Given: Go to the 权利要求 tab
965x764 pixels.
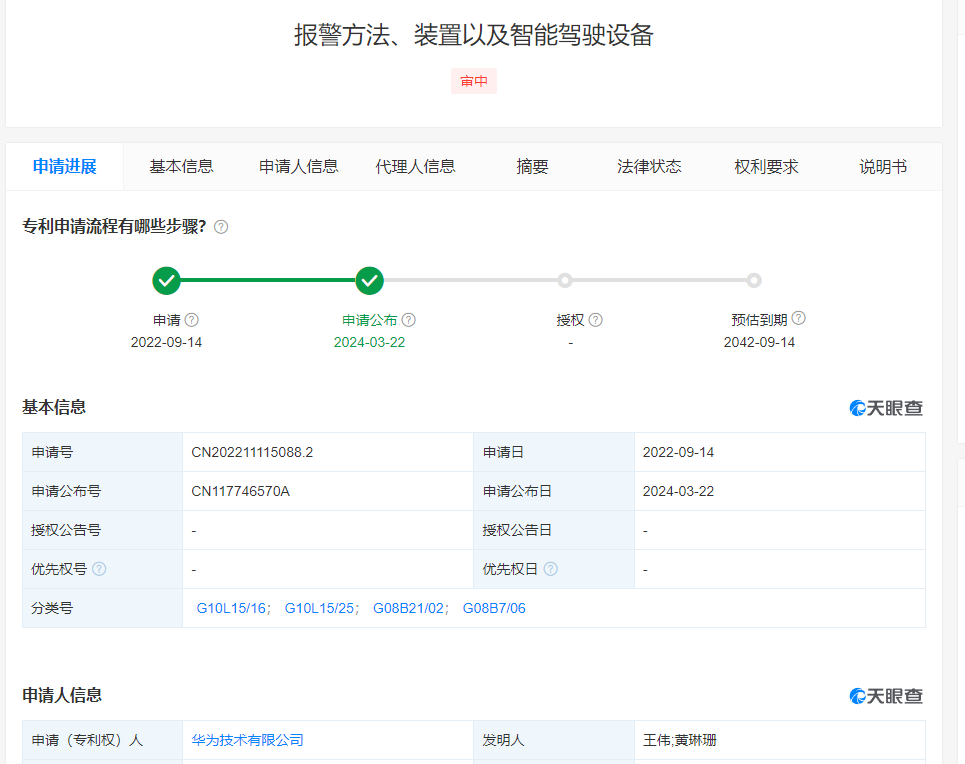Looking at the screenshot, I should pyautogui.click(x=766, y=167).
